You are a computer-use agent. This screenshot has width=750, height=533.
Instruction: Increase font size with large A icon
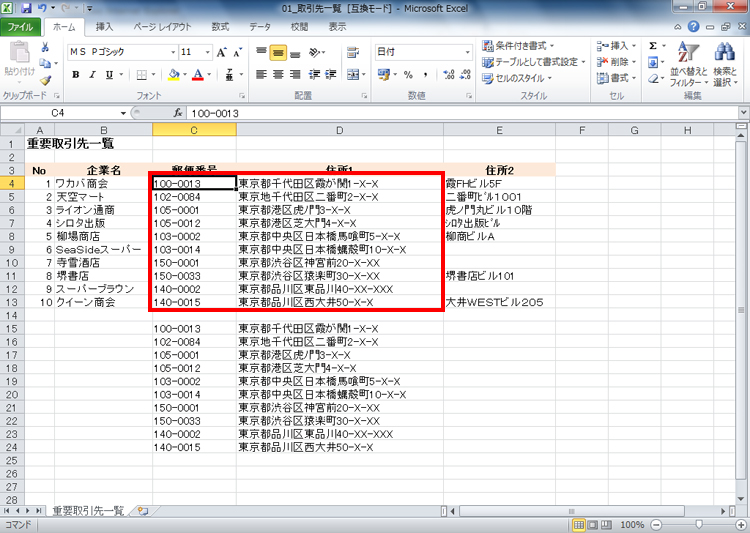pyautogui.click(x=221, y=52)
